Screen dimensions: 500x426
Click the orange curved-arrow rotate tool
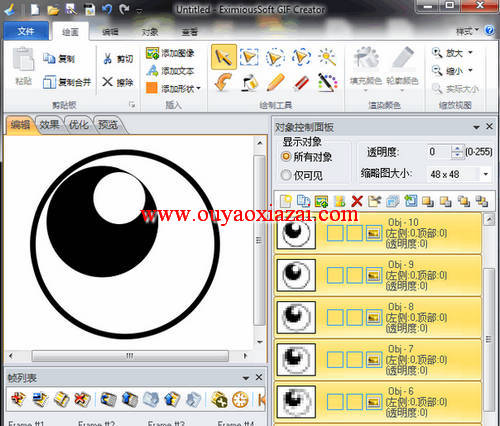(224, 82)
